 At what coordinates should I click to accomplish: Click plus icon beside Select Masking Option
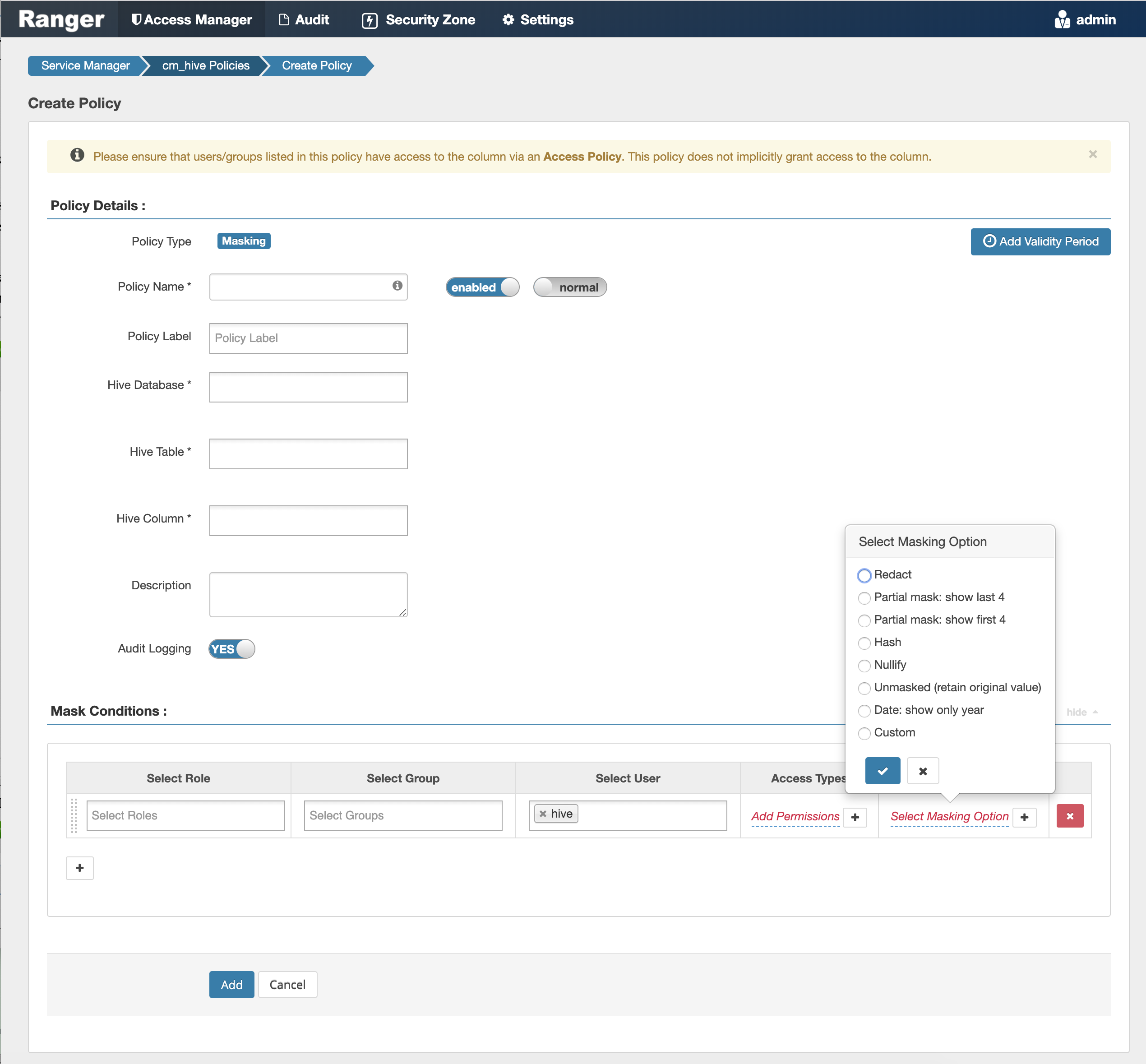[x=1024, y=817]
